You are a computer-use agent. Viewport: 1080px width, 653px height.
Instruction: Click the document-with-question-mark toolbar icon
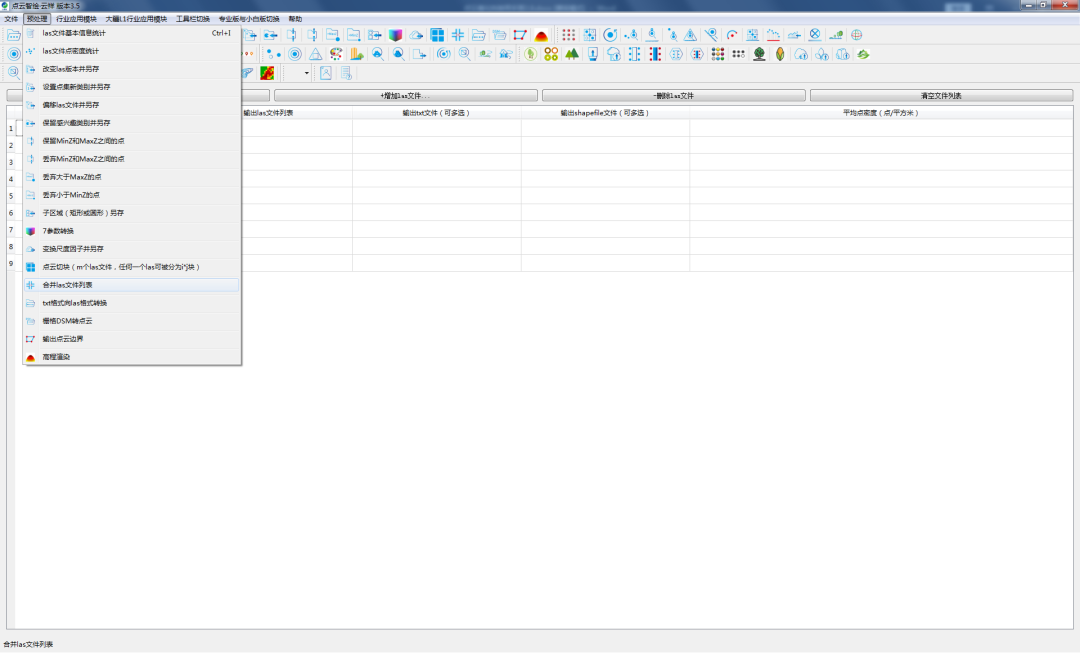pos(346,73)
